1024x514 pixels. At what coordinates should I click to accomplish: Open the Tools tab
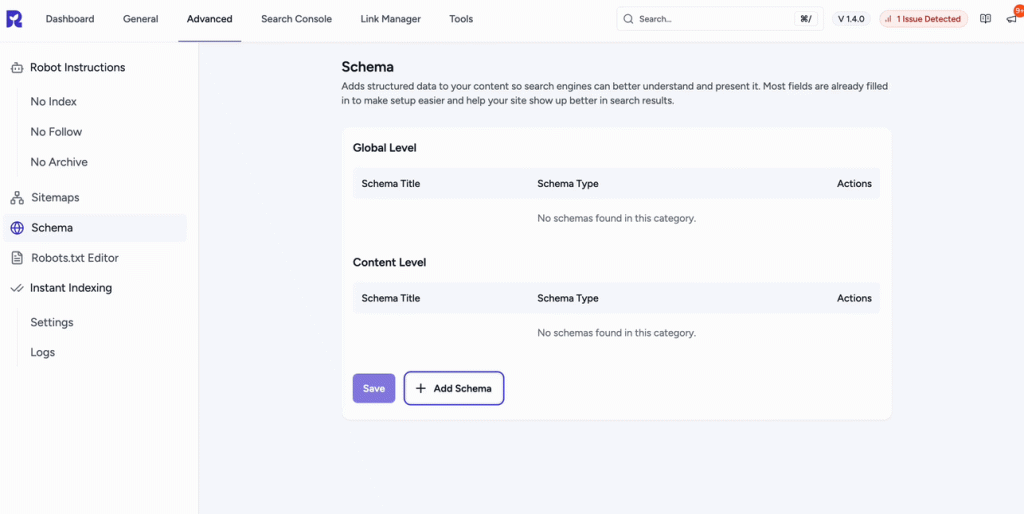pos(461,19)
